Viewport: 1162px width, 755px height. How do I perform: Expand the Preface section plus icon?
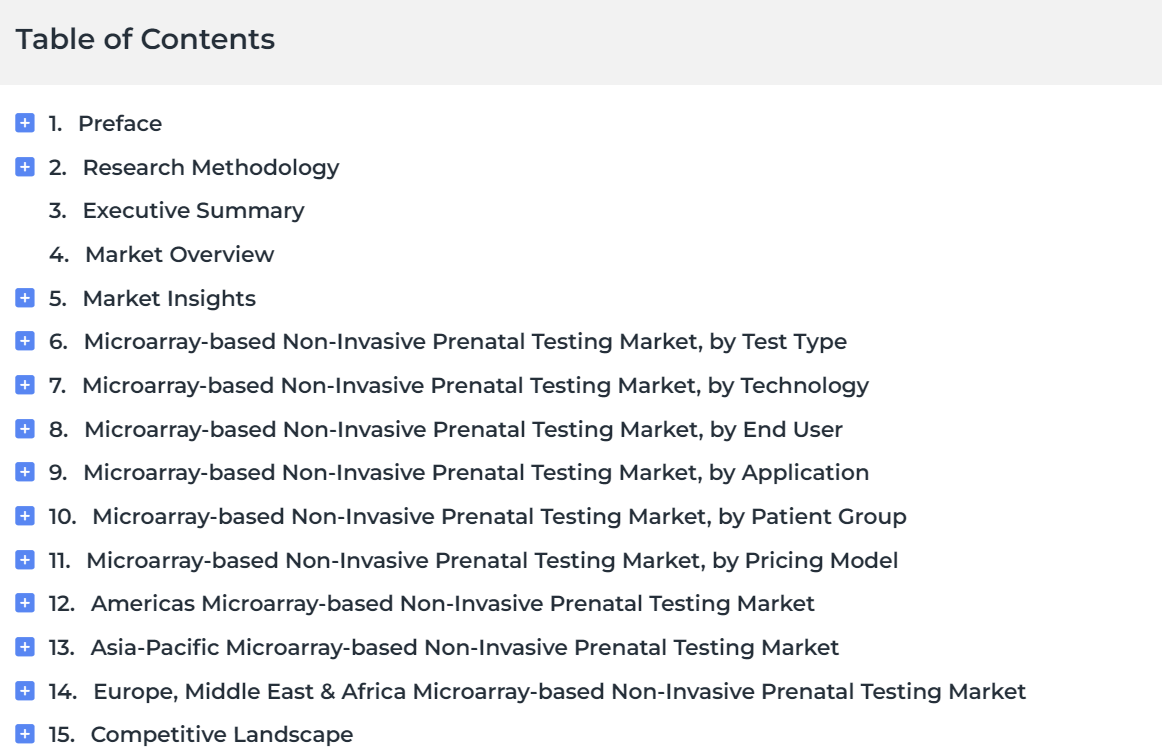[24, 123]
